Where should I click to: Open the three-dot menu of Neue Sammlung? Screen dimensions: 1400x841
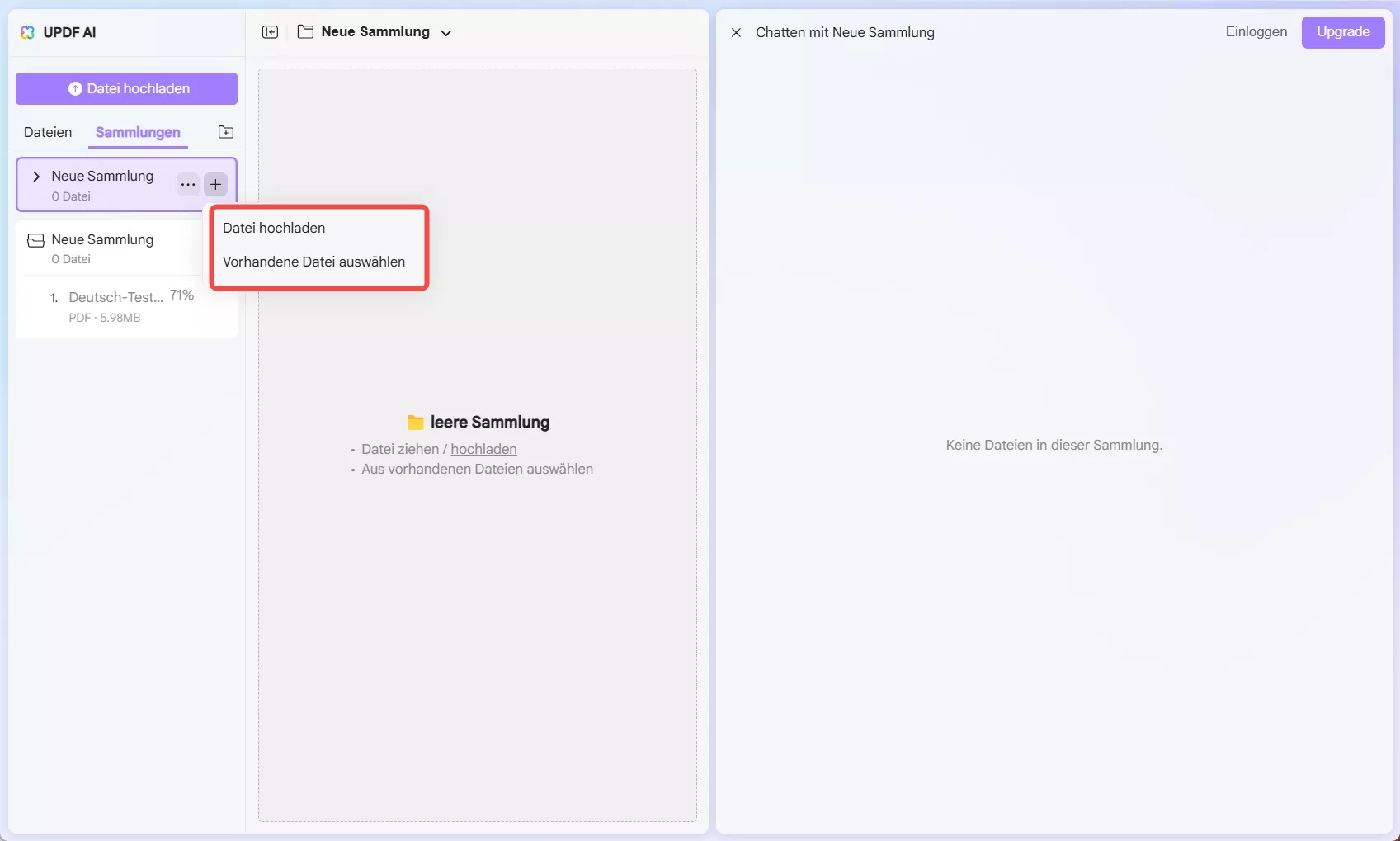click(x=187, y=184)
